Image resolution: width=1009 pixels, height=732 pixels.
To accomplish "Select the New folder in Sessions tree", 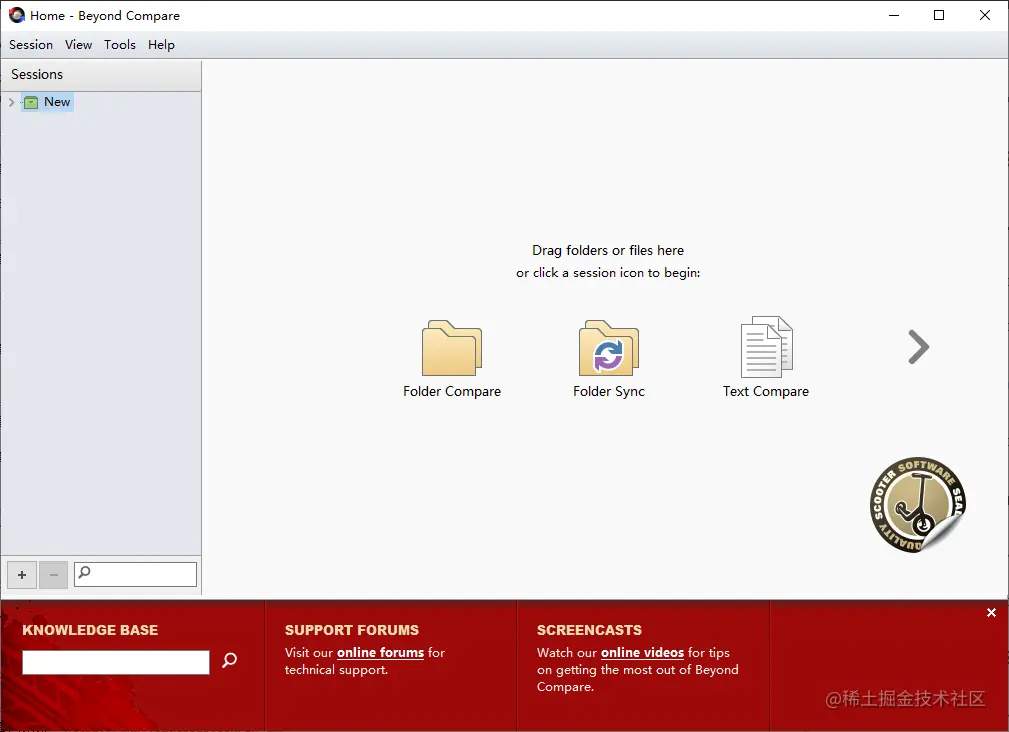I will click(x=48, y=102).
